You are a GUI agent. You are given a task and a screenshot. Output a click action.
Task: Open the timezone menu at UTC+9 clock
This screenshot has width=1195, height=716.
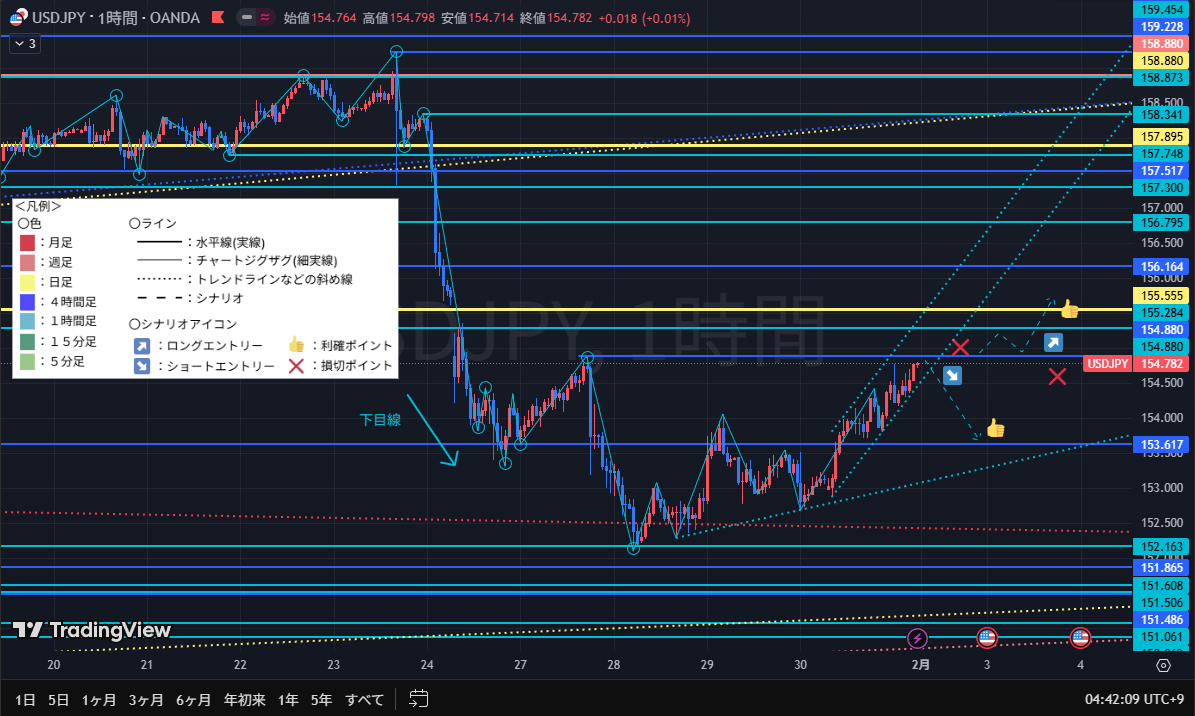click(x=1133, y=699)
